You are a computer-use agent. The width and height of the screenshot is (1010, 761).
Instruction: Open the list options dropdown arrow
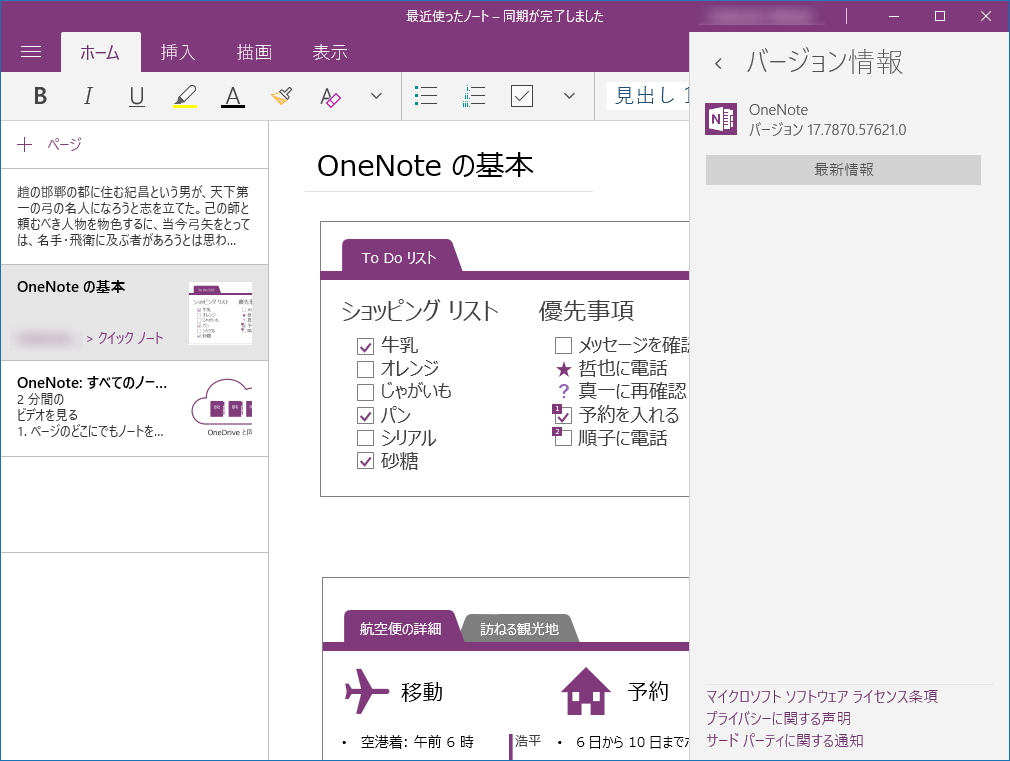click(x=568, y=95)
